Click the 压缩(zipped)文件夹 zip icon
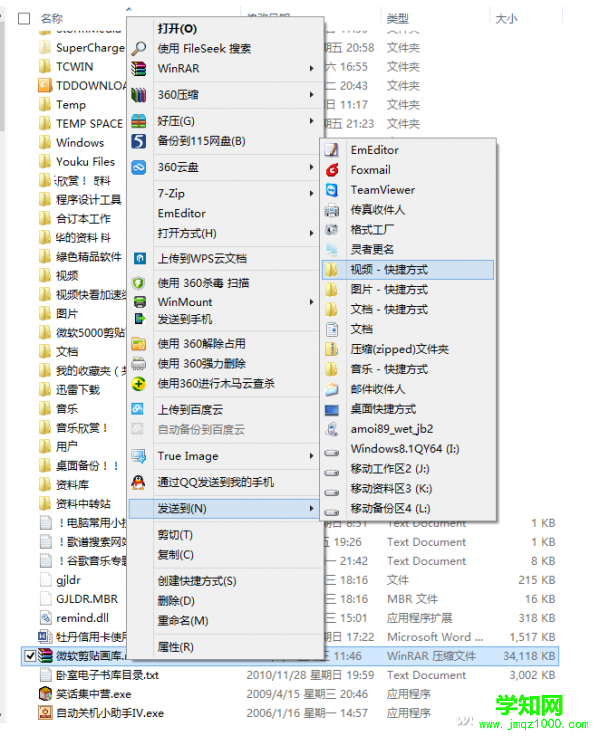 (x=332, y=349)
